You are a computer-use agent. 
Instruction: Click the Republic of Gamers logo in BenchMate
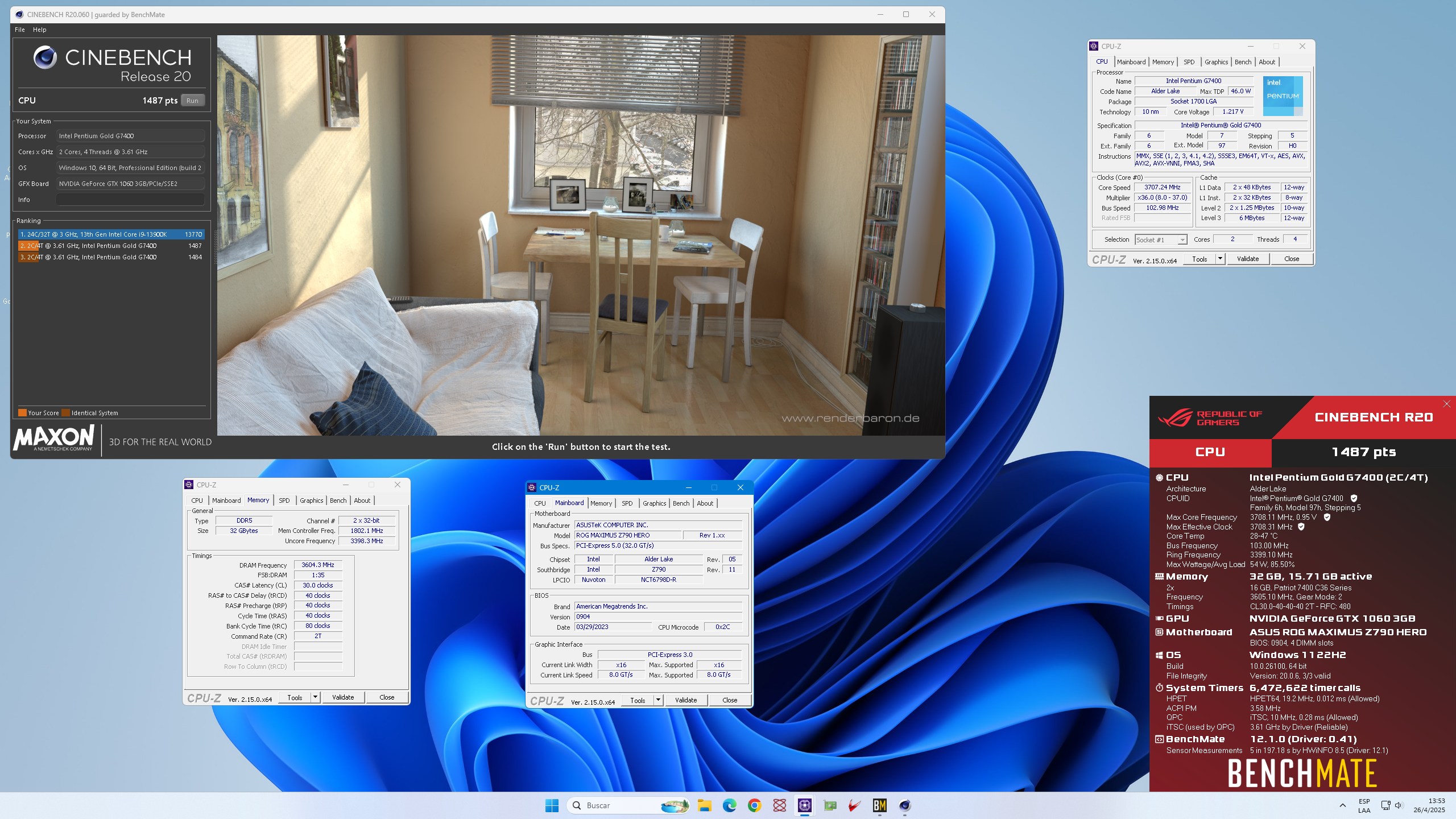(1210, 418)
